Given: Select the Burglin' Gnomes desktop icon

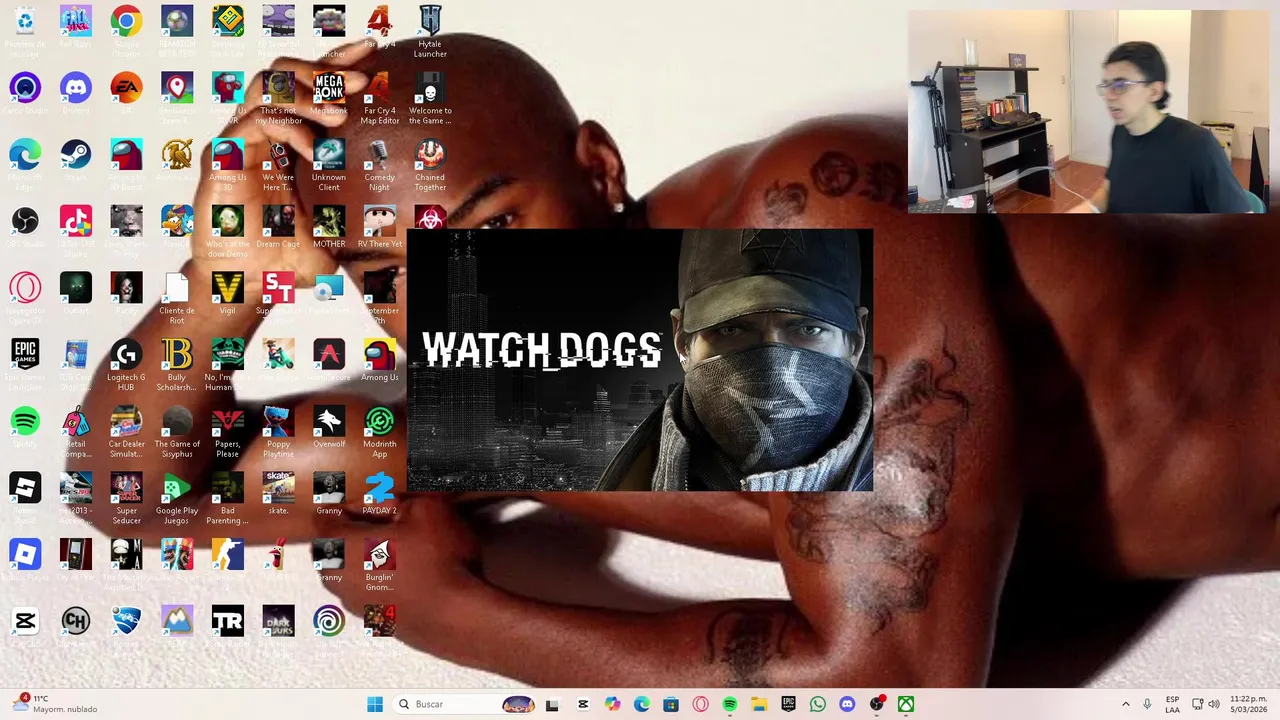Looking at the screenshot, I should [380, 554].
